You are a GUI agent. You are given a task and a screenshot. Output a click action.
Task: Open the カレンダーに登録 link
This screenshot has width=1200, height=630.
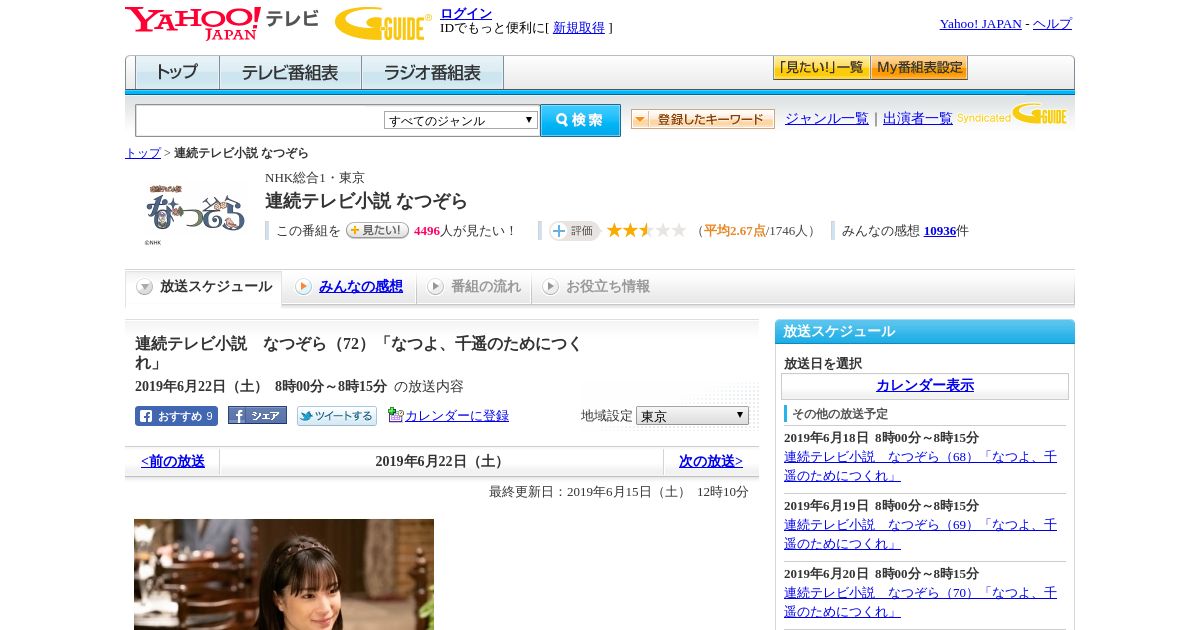(457, 416)
